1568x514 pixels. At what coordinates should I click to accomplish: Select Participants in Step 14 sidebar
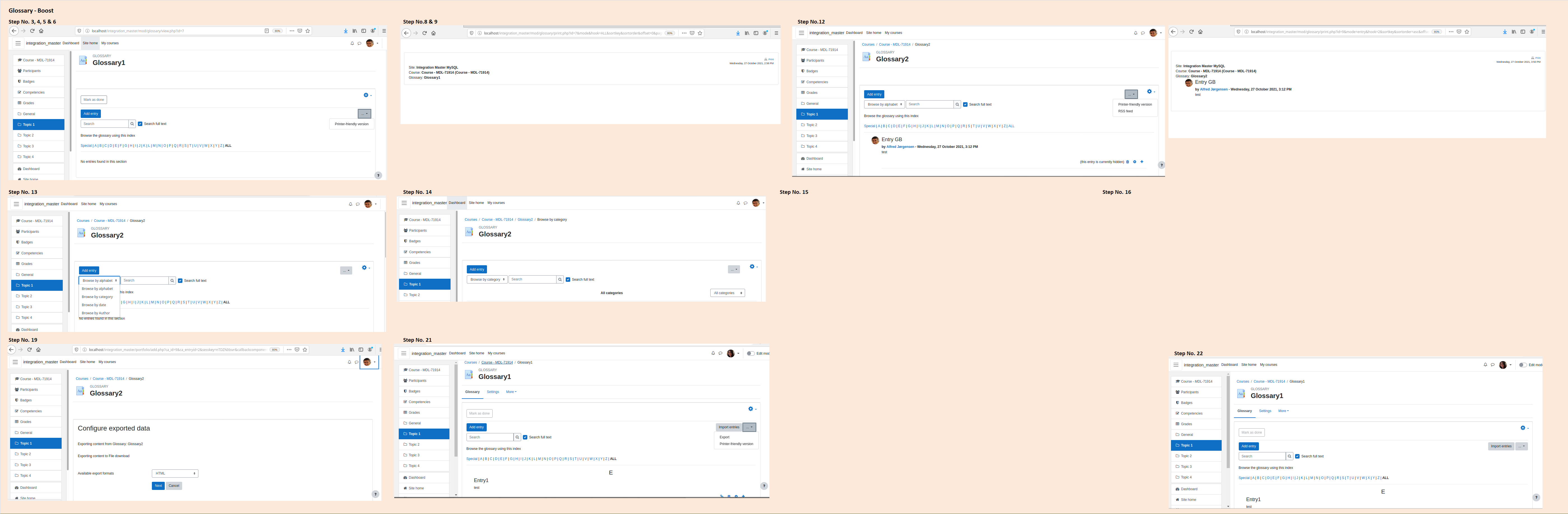click(424, 231)
